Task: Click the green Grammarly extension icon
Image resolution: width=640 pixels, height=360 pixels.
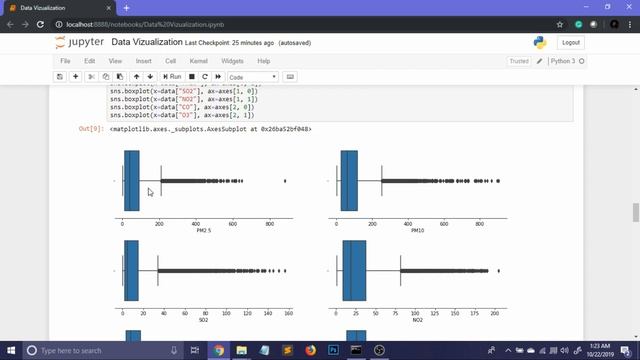Action: [578, 24]
